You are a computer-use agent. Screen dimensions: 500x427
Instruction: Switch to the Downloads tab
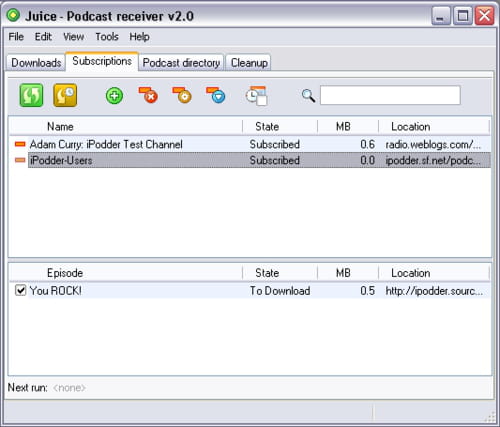(36, 63)
